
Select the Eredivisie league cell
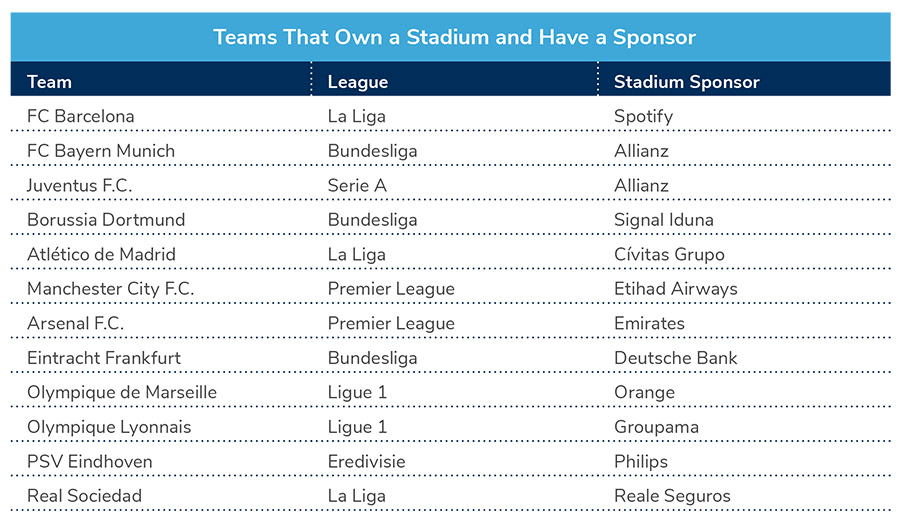(365, 461)
